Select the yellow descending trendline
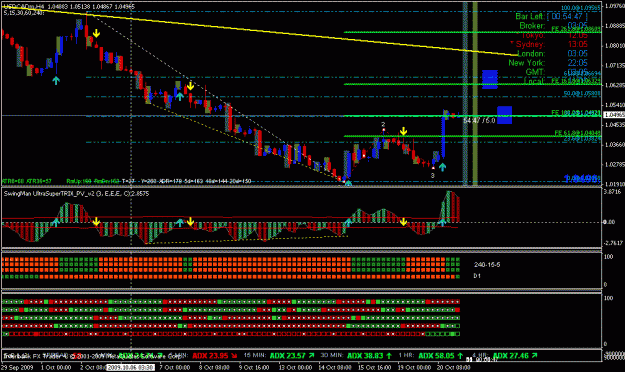 259,30
